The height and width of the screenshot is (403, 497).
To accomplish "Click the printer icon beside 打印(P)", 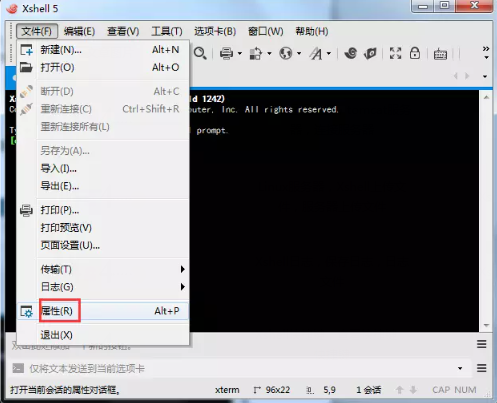I will (26, 210).
